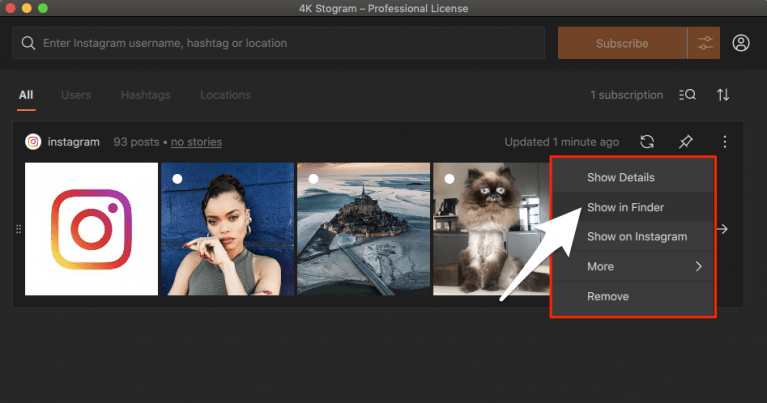Choose Show on Instagram menu item
The image size is (767, 403).
click(633, 237)
